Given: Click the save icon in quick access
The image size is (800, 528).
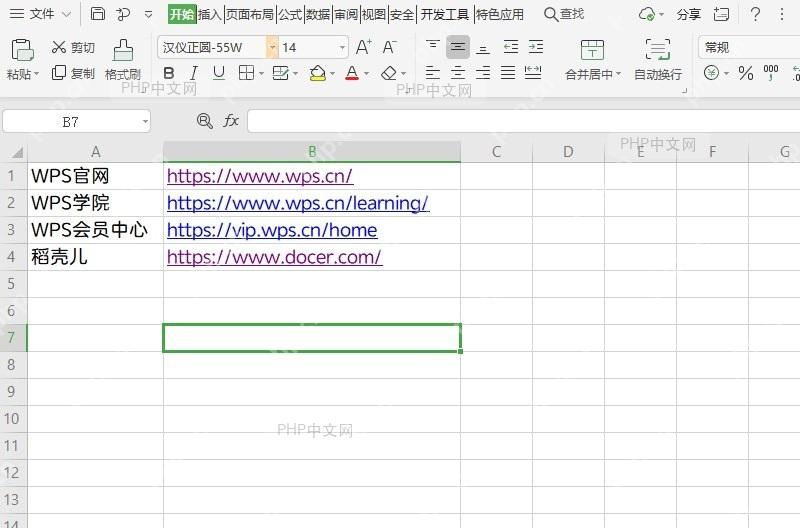Looking at the screenshot, I should [x=97, y=14].
